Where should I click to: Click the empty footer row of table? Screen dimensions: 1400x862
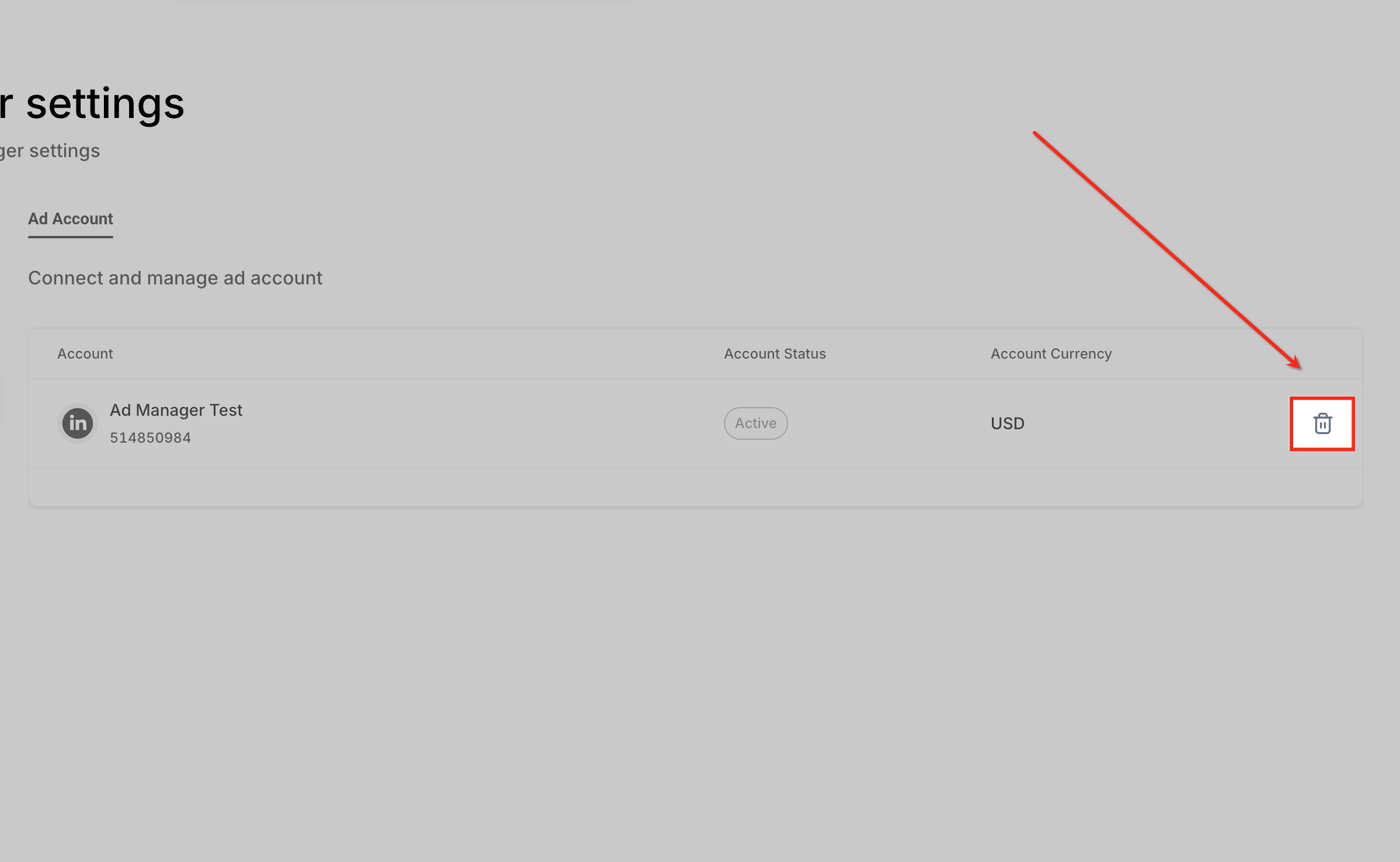[695, 486]
